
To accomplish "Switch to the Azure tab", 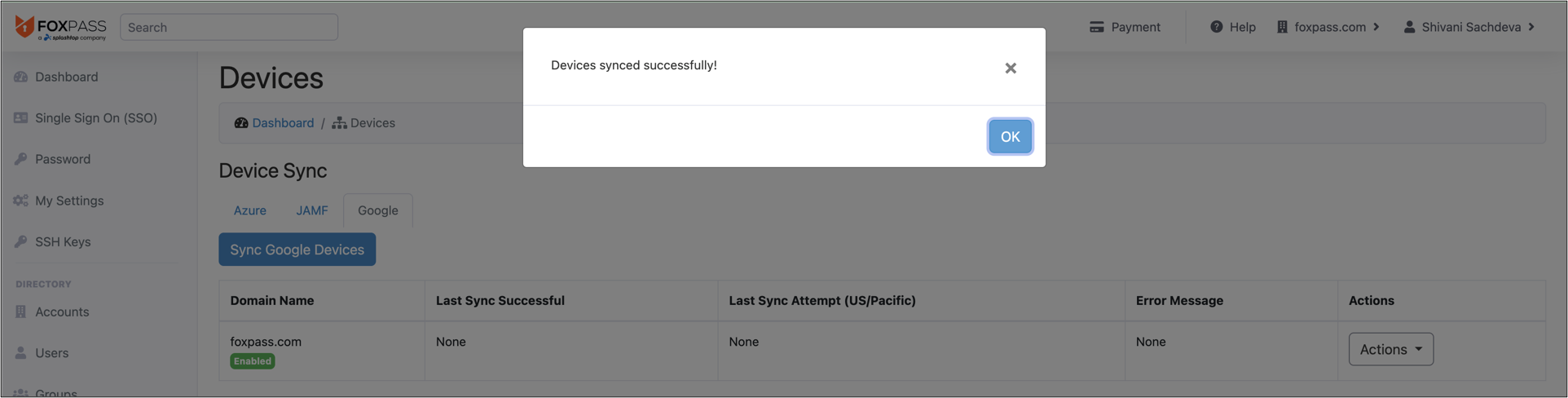I will (250, 210).
